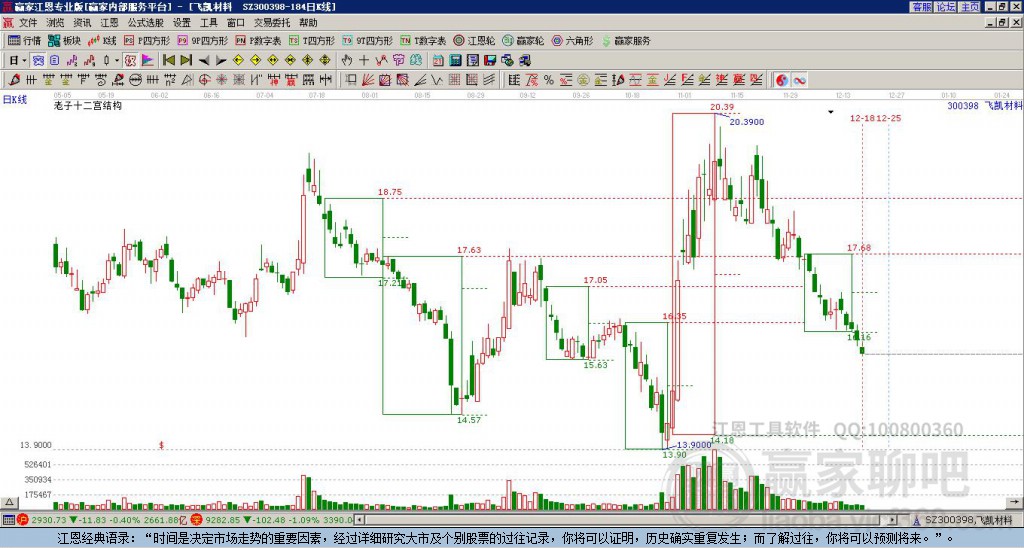The width and height of the screenshot is (1024, 548).
Task: Select the circle measurement tool icon
Action: pos(136,80)
